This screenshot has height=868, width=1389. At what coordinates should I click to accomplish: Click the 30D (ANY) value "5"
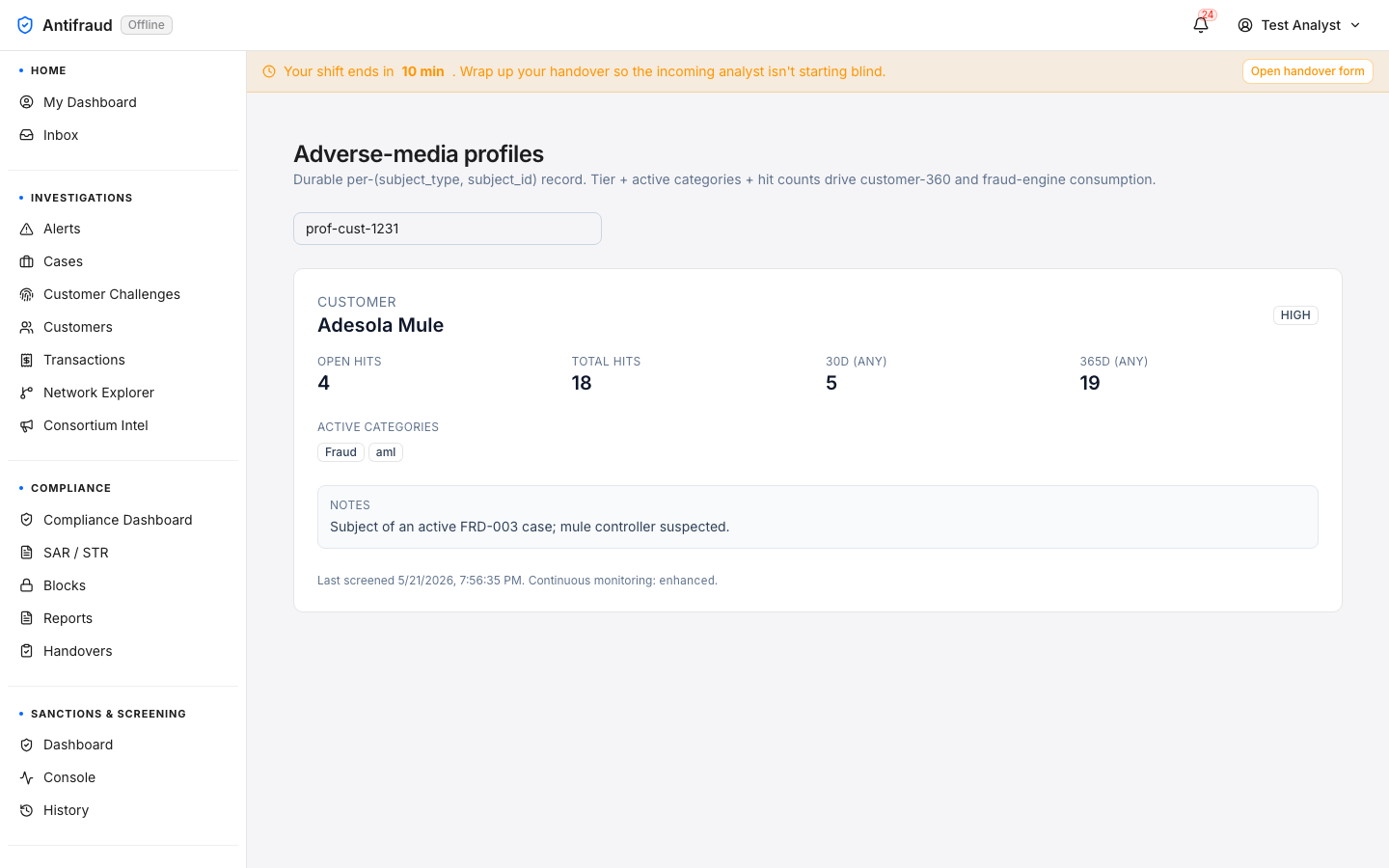(831, 383)
